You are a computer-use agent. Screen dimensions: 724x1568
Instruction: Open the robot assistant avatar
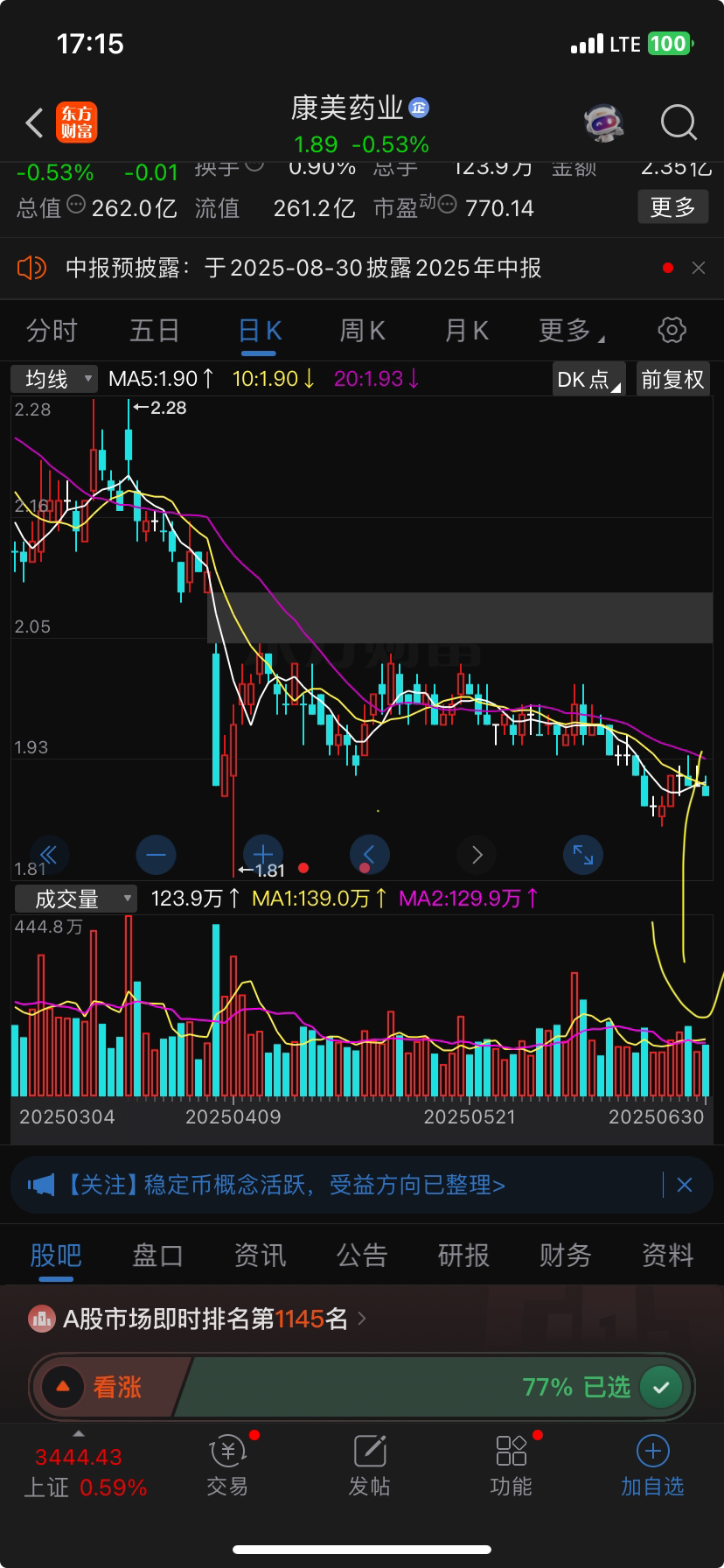coord(604,122)
